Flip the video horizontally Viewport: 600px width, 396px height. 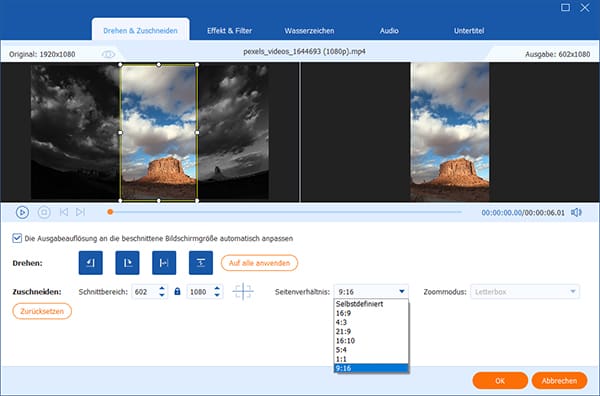coord(164,263)
